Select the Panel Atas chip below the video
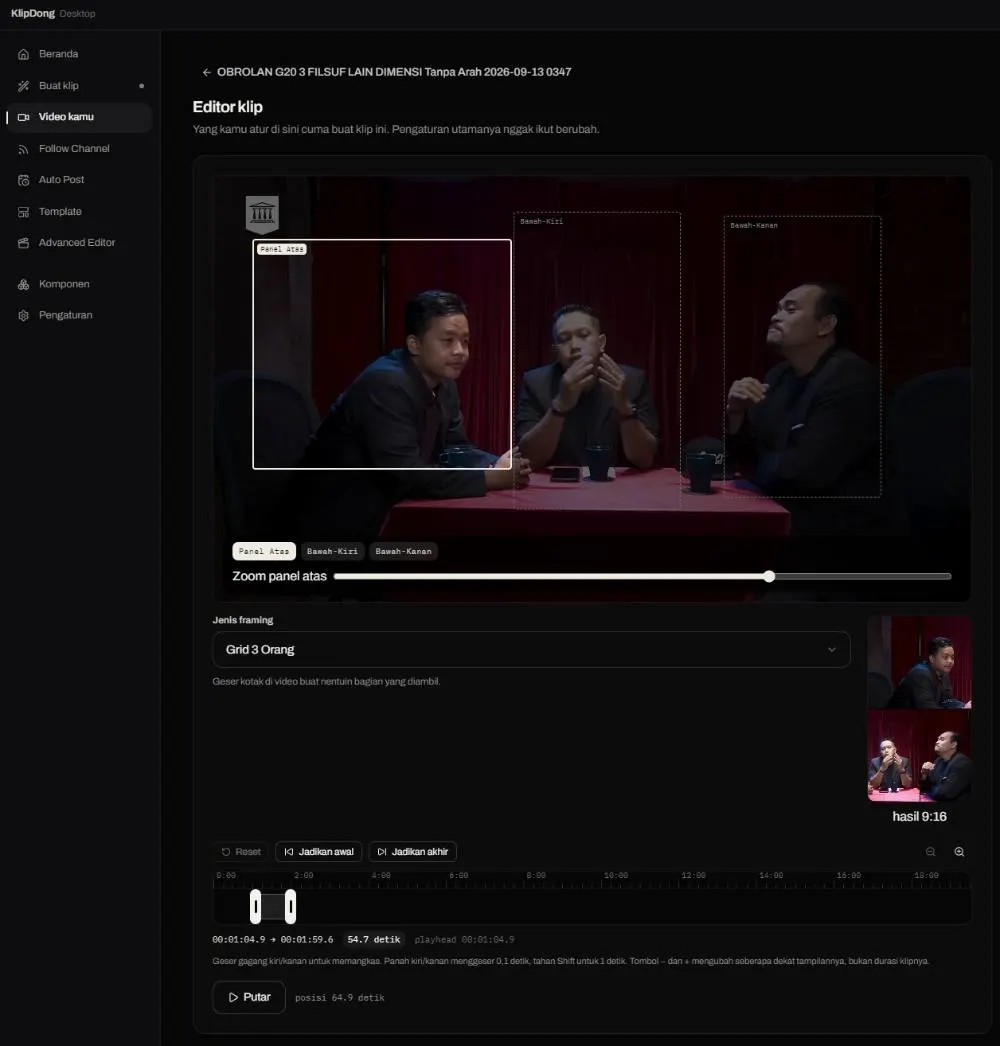The width and height of the screenshot is (1000, 1046). pos(264,551)
